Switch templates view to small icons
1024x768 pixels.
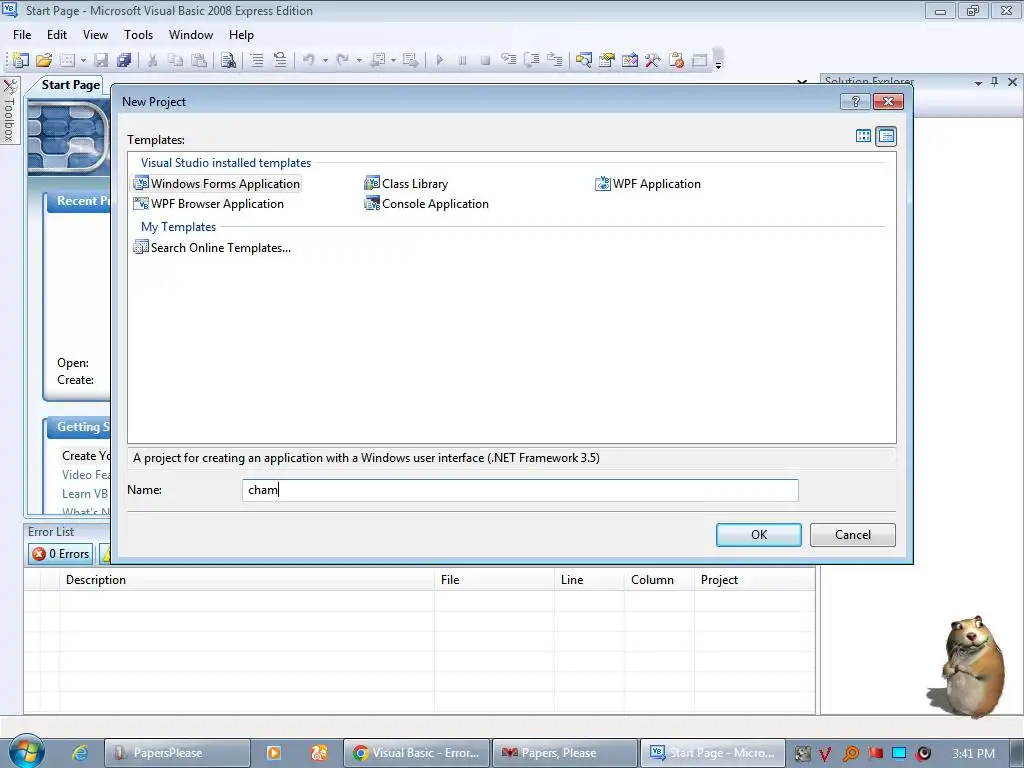[886, 136]
